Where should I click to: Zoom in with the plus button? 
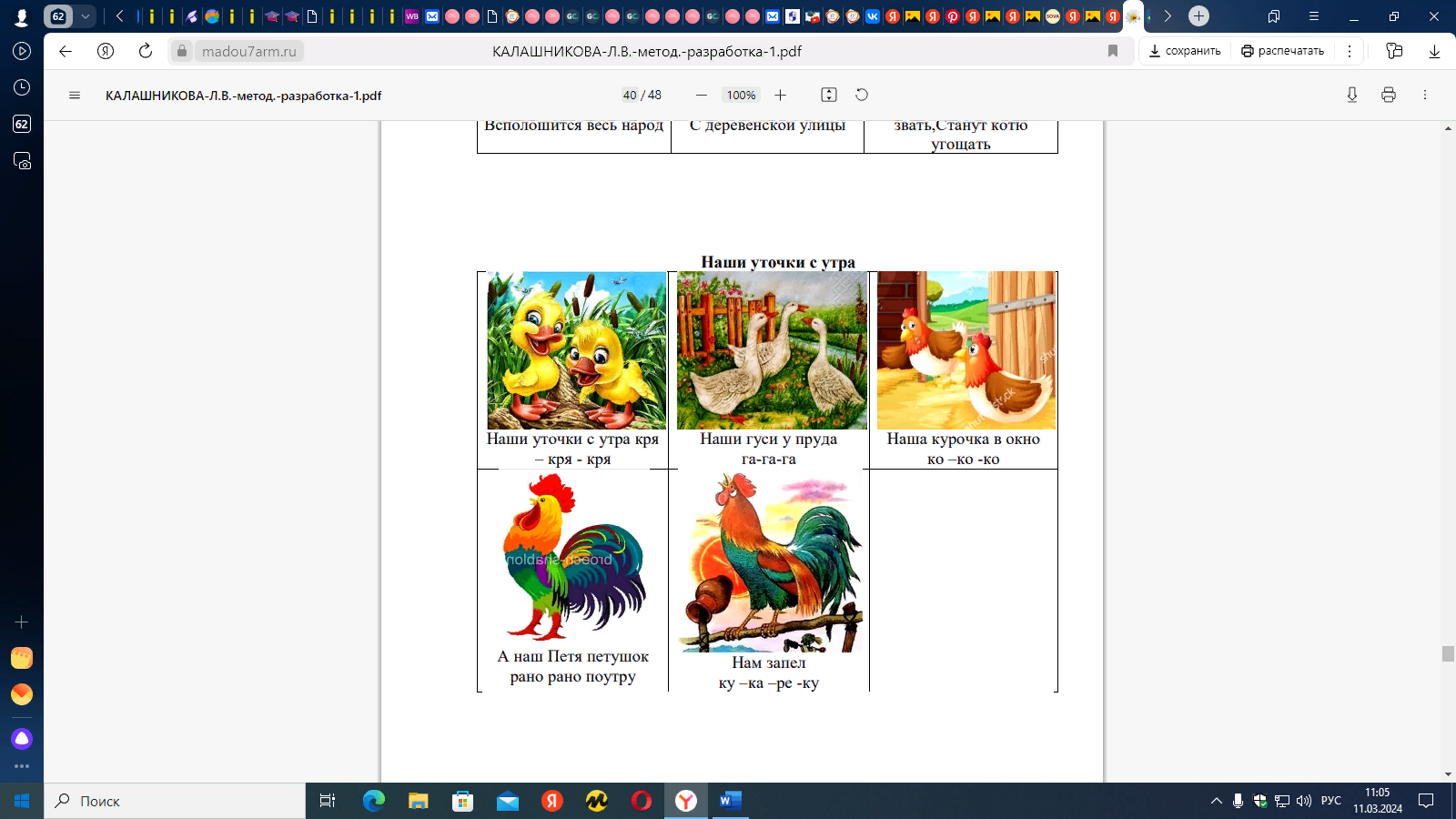(x=780, y=95)
